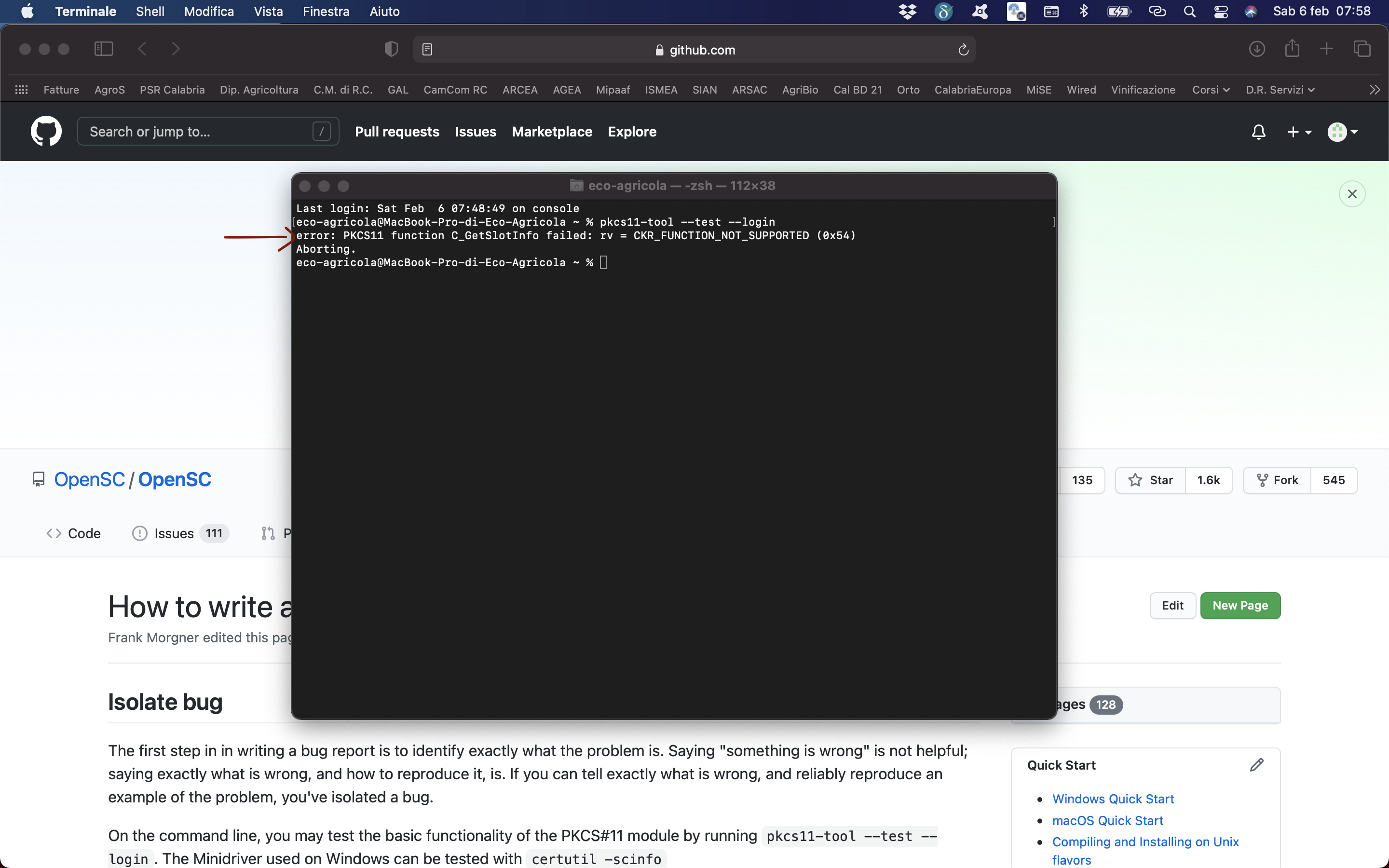Open GitHub notifications bell
Screen dimensions: 1389x868
[1258, 132]
